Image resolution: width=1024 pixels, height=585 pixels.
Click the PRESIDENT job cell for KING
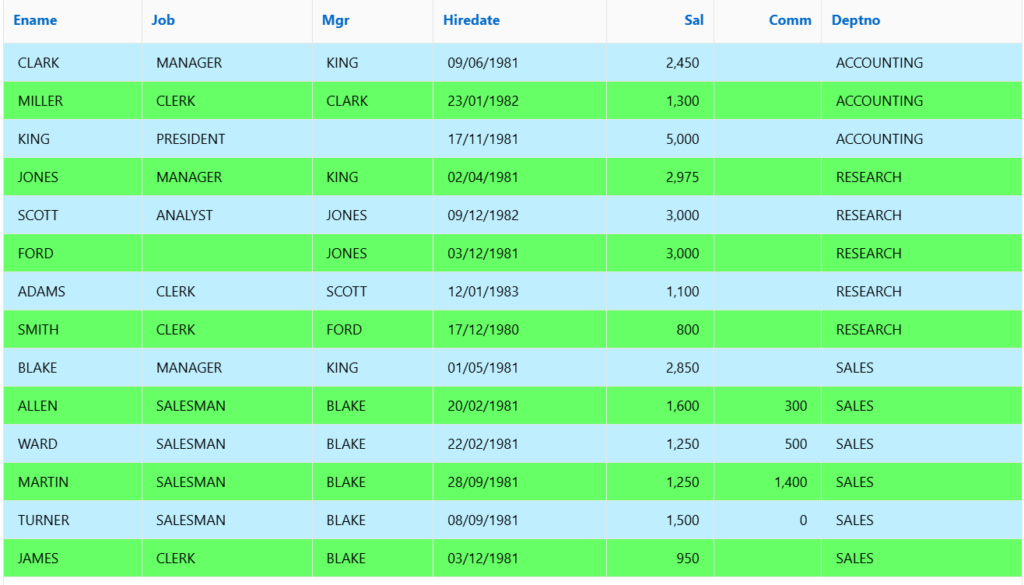coord(227,139)
